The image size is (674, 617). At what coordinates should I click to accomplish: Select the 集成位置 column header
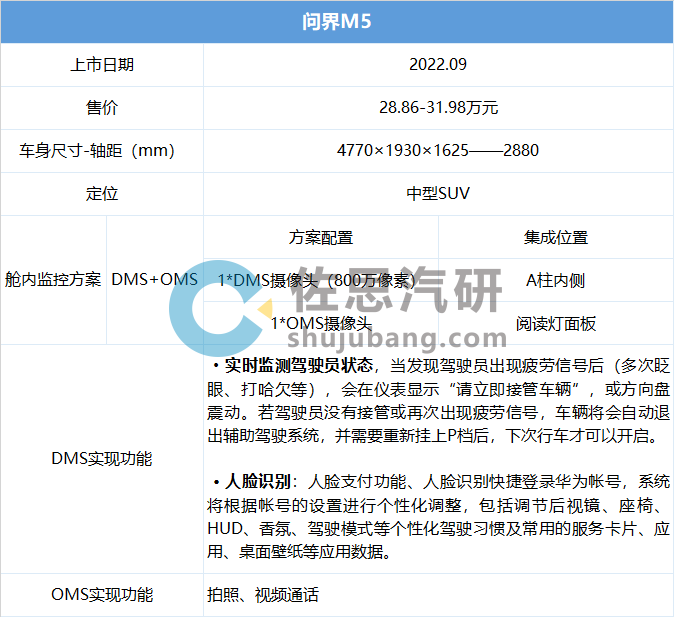point(556,237)
